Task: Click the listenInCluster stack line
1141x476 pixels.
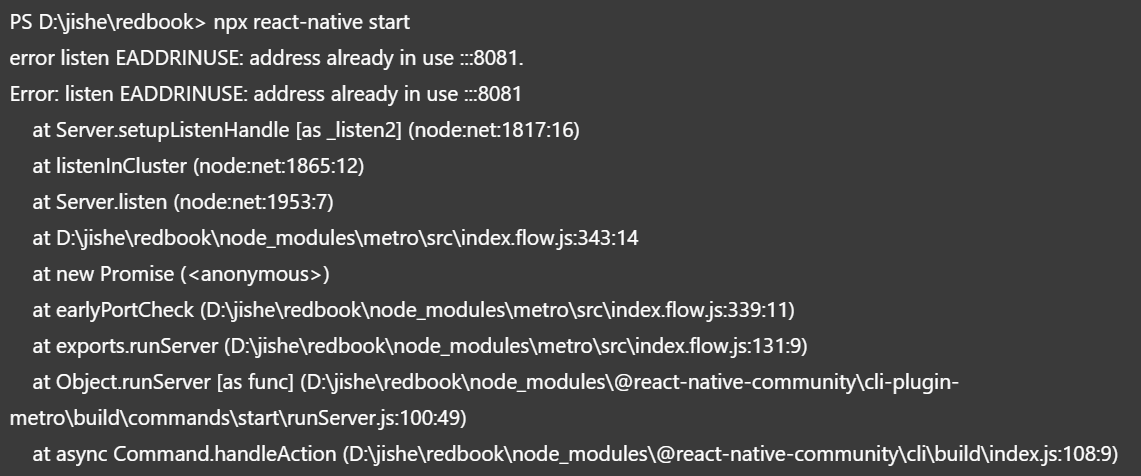Action: 198,166
